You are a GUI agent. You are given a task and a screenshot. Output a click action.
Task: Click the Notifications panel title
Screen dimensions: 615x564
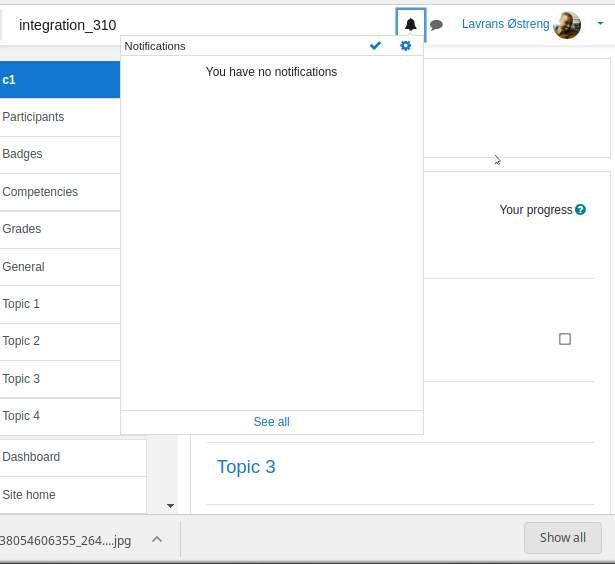[155, 46]
